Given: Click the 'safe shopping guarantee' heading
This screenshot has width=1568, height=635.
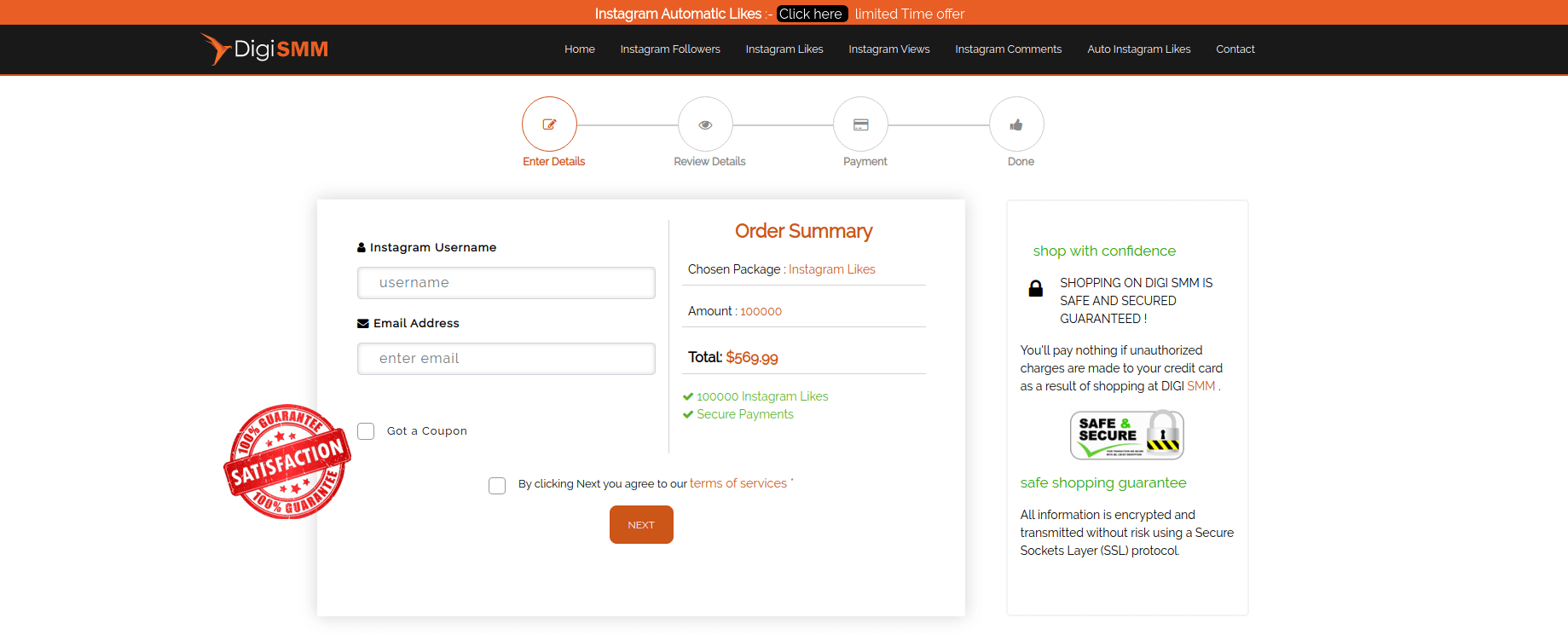Looking at the screenshot, I should click(x=1103, y=482).
